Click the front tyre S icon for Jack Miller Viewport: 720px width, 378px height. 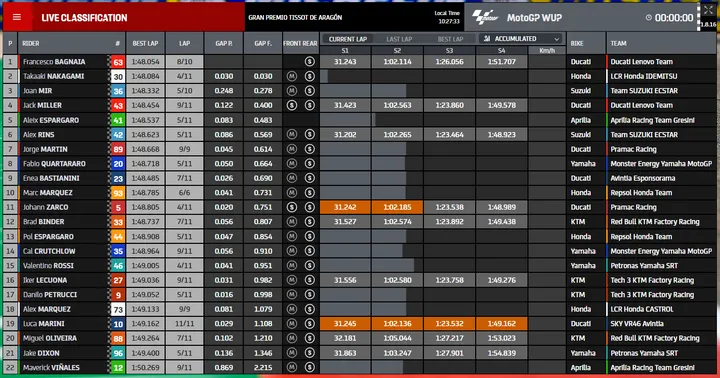292,105
